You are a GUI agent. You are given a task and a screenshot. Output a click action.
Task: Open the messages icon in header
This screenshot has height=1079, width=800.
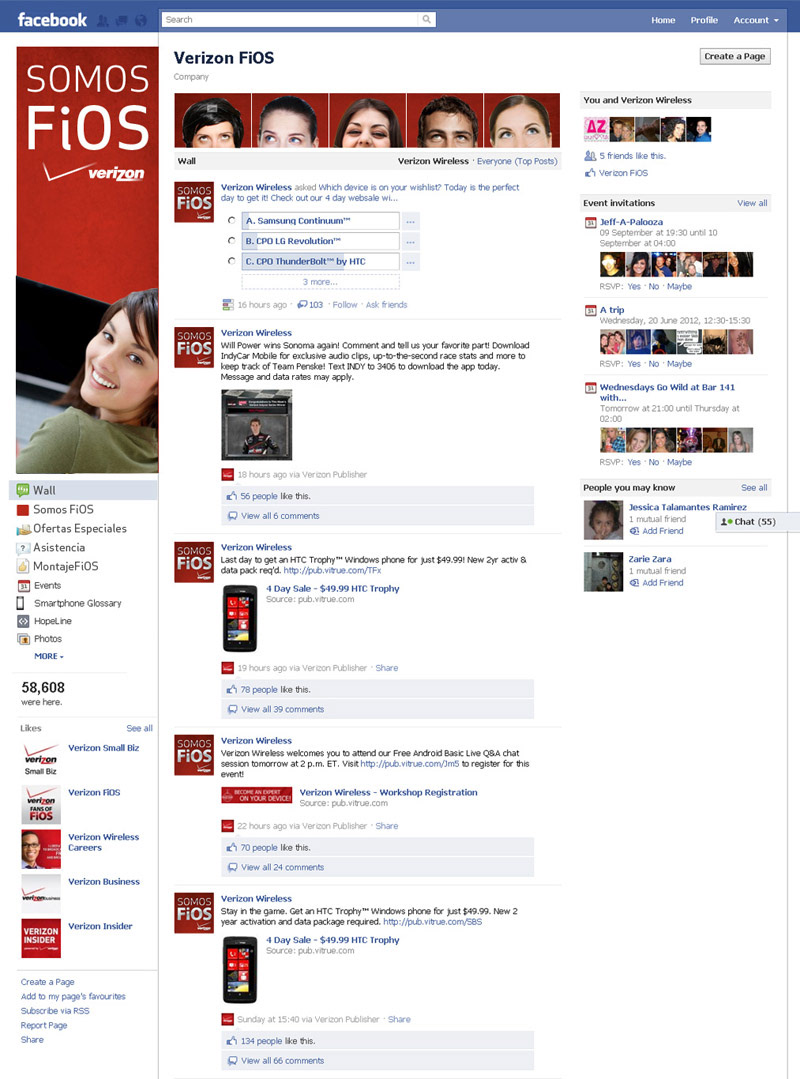coord(122,21)
